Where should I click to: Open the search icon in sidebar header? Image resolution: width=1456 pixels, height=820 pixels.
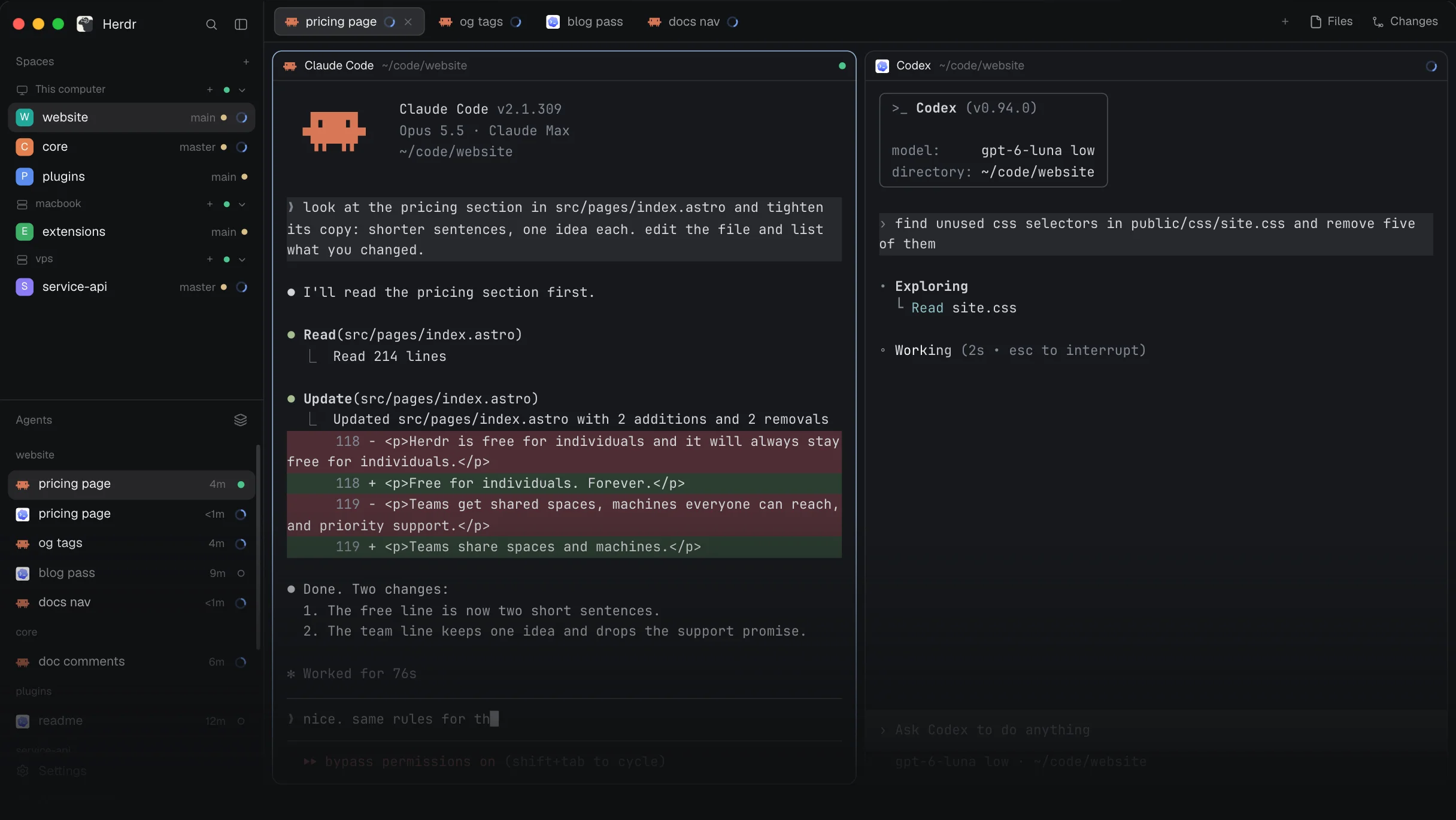point(211,25)
